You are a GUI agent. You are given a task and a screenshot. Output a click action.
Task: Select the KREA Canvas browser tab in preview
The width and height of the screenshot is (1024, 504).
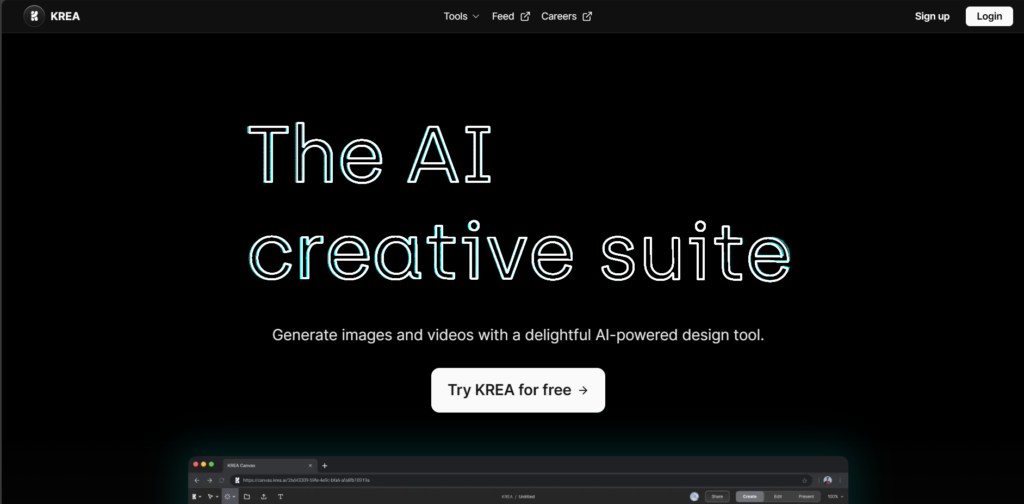pyautogui.click(x=270, y=465)
